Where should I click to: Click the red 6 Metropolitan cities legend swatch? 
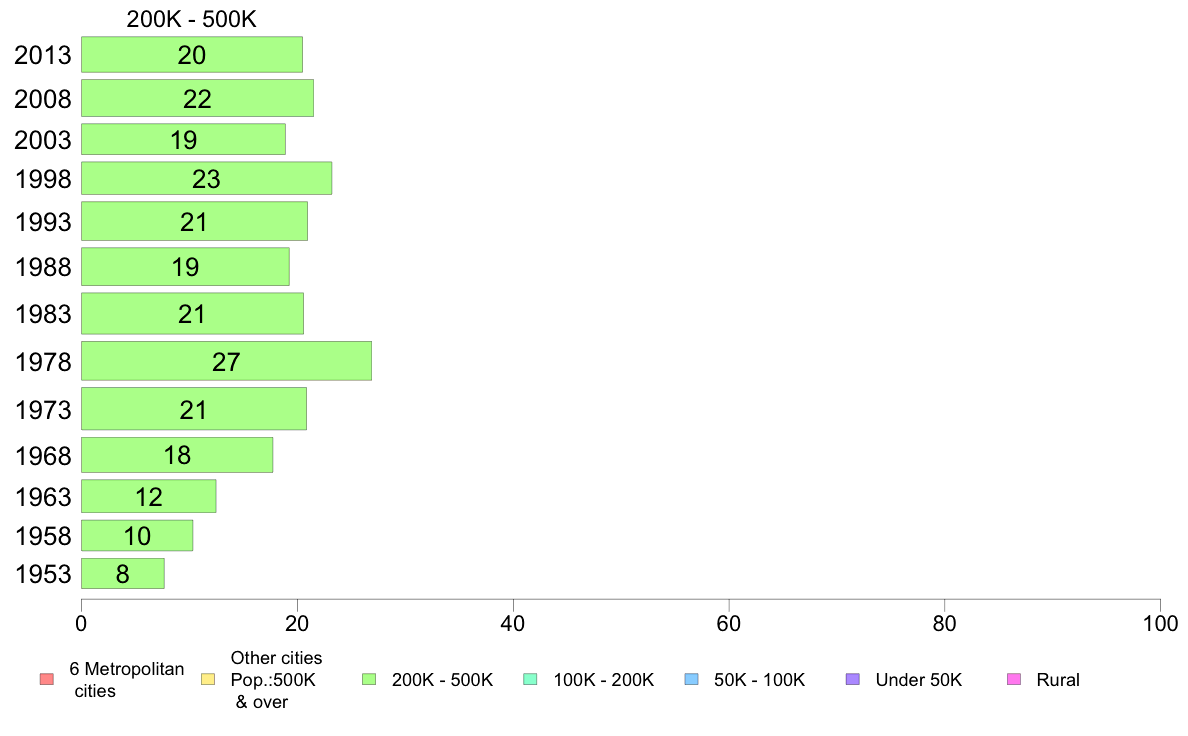coord(46,680)
